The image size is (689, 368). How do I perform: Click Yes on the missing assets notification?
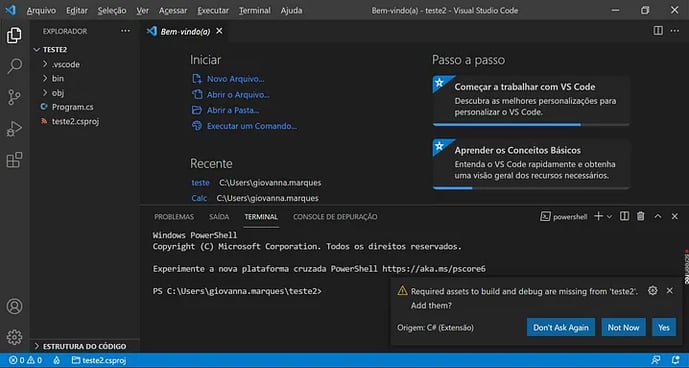[664, 327]
